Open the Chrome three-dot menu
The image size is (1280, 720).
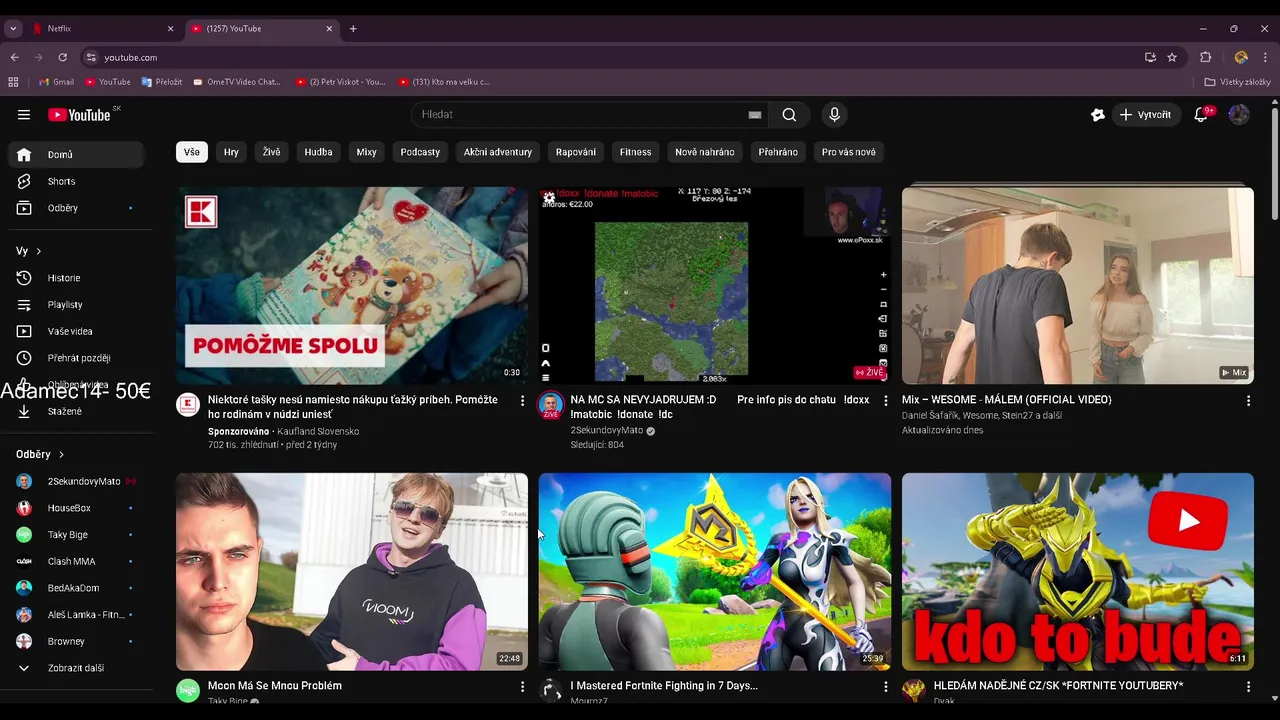pos(1266,58)
